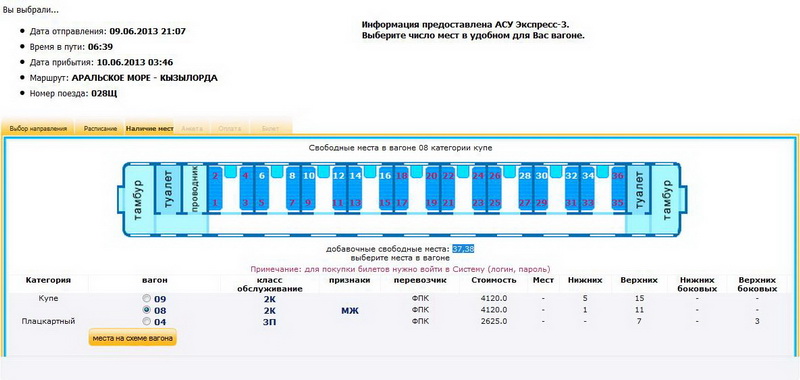Click seat number 26
The width and height of the screenshot is (800, 380).
coord(495,176)
